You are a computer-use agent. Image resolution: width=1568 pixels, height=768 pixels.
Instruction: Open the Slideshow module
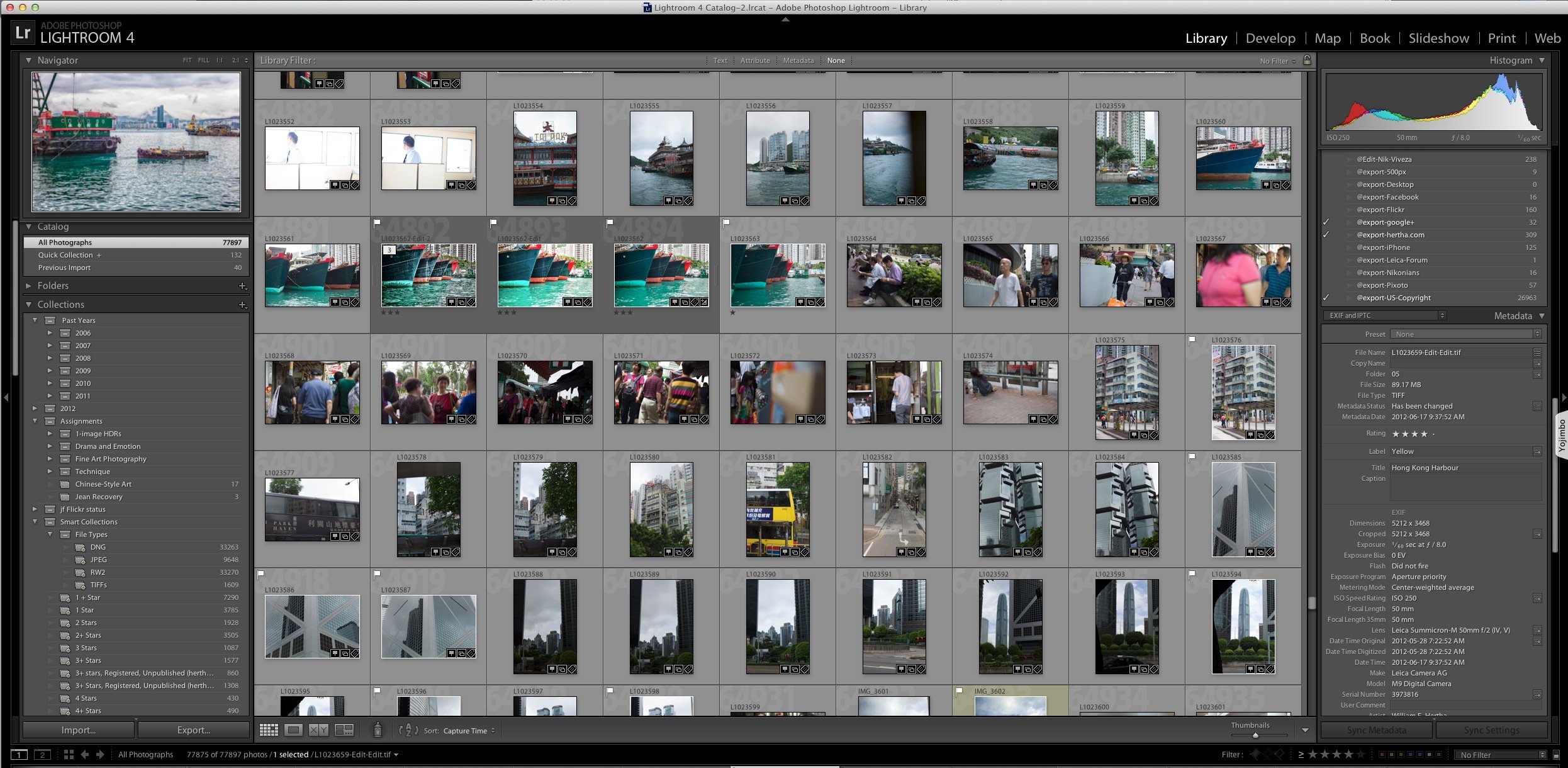click(1438, 38)
